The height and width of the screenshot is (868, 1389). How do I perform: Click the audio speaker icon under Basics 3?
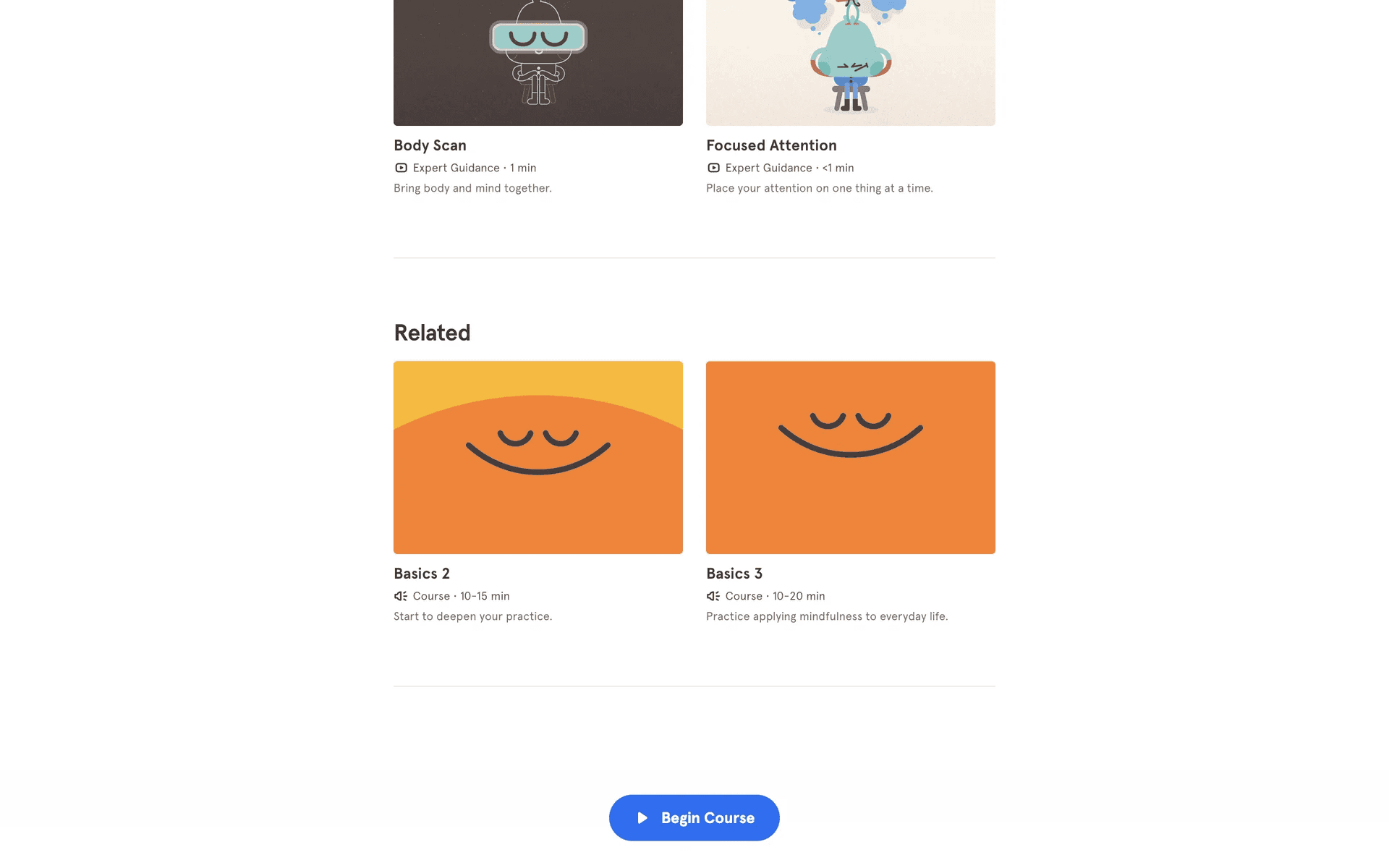(713, 596)
